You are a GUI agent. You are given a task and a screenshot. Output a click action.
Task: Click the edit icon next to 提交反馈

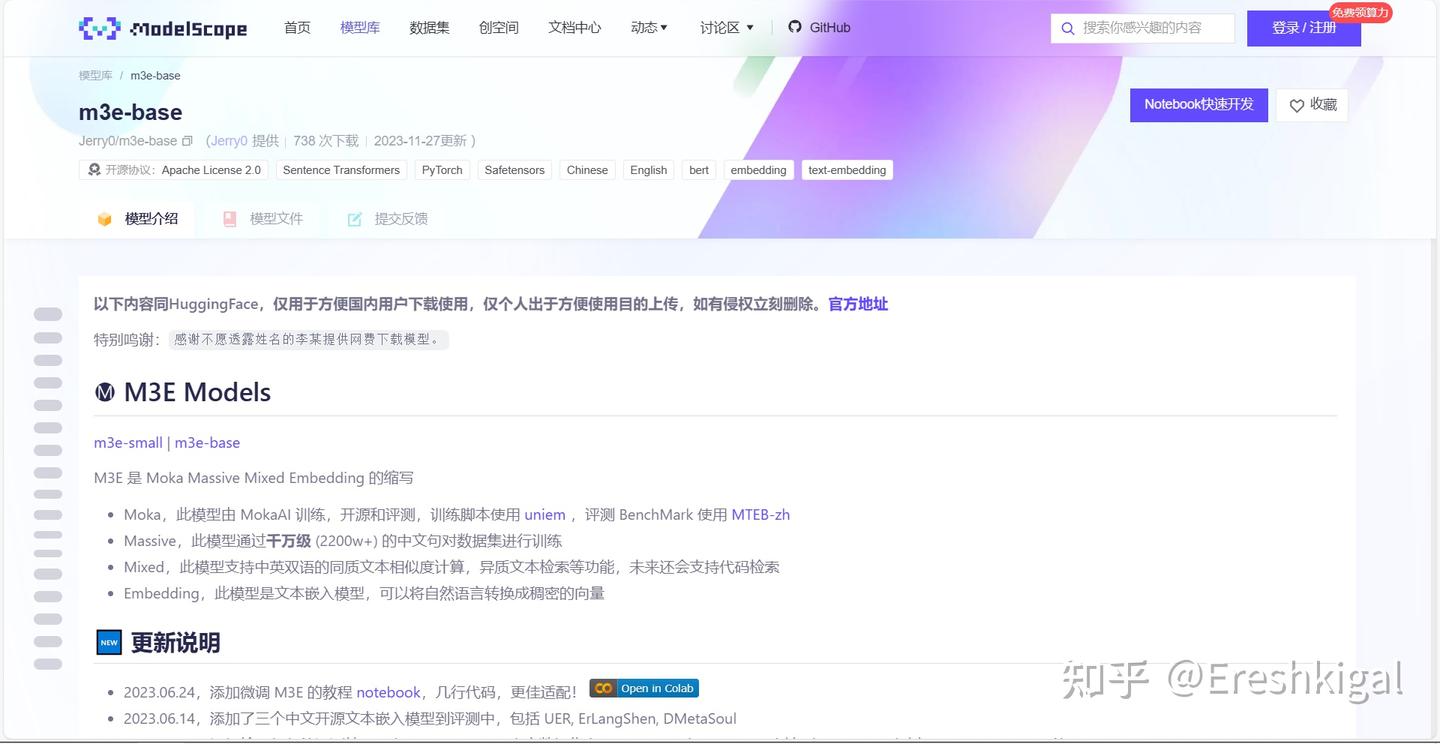[x=355, y=218]
